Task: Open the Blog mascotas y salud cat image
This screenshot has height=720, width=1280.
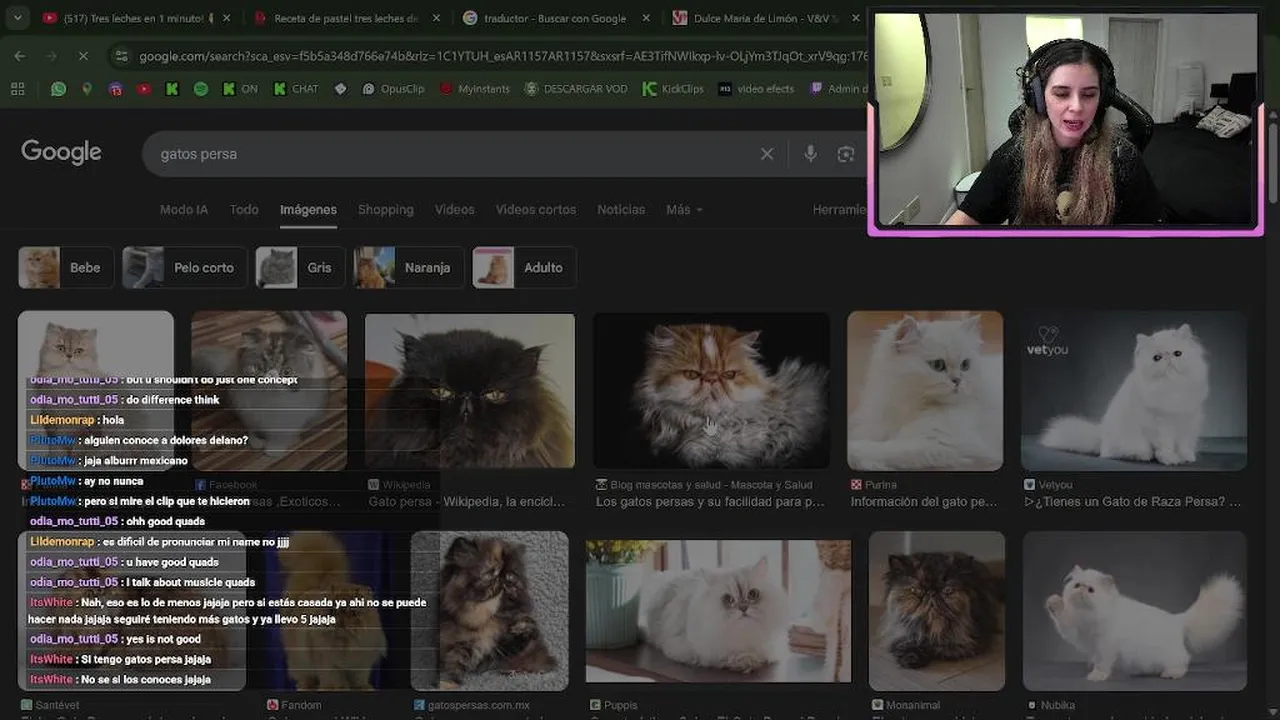Action: [x=711, y=390]
